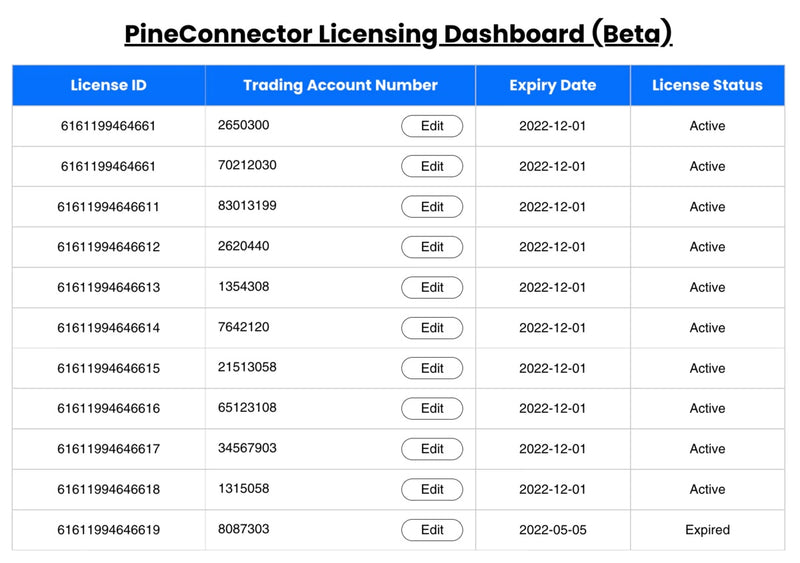The image size is (800, 563).
Task: Edit trading account 65123108
Action: [432, 408]
